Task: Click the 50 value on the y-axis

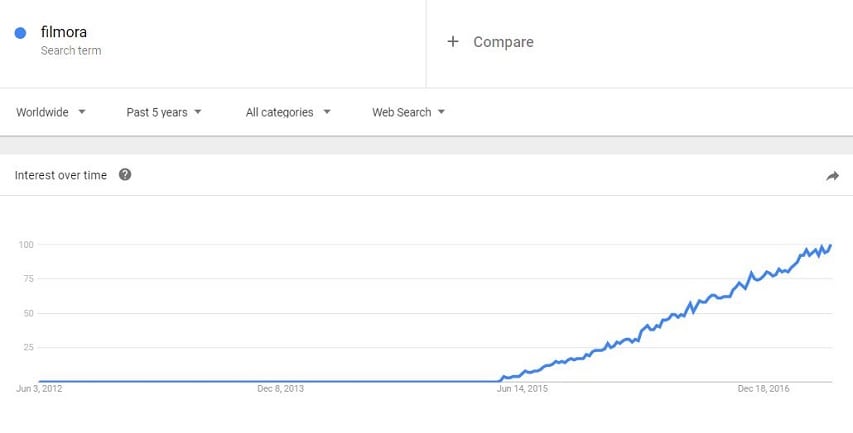Action: 27,313
